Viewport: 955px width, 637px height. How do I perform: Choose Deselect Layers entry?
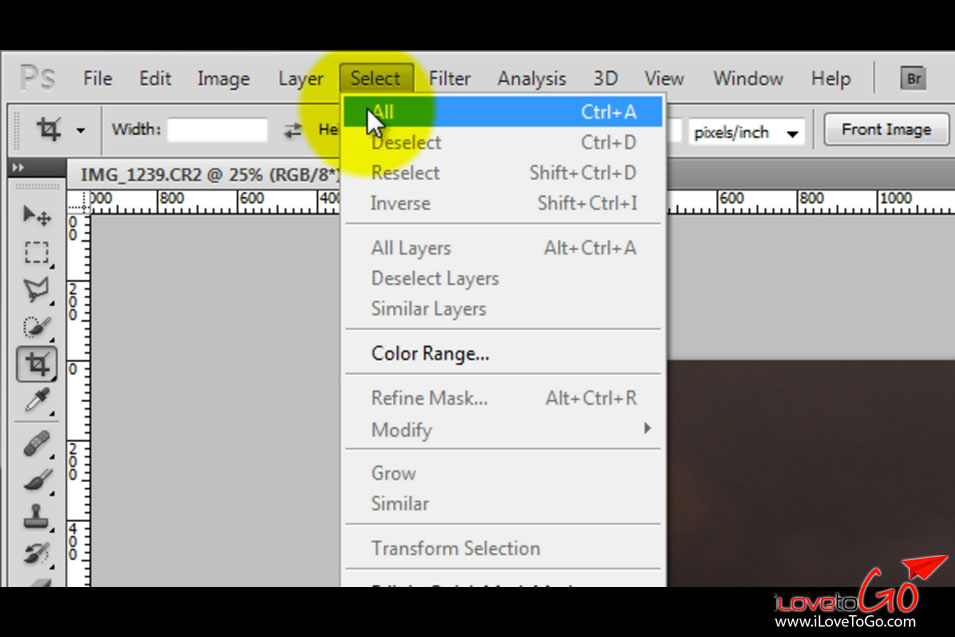coord(503,278)
